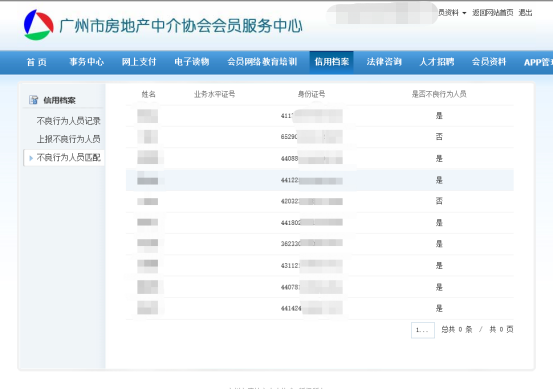553x390 pixels.
Task: Click 是 in the 441424 row
Action: [x=439, y=308]
